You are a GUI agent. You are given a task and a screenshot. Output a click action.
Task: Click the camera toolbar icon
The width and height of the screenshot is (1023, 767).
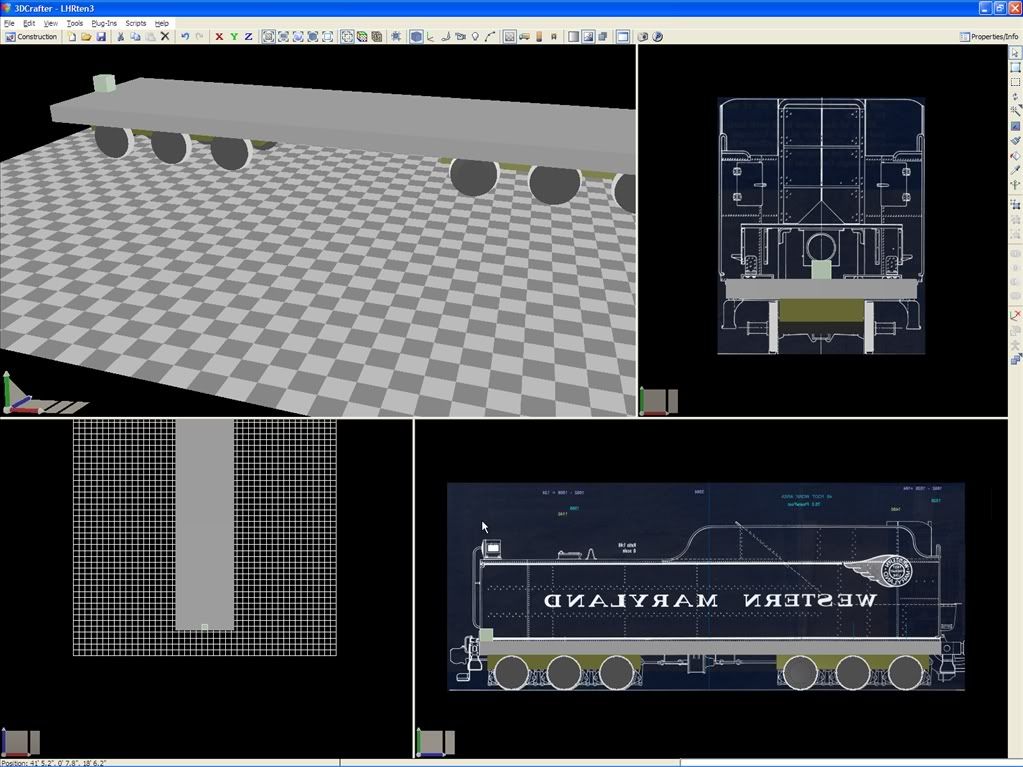point(461,37)
